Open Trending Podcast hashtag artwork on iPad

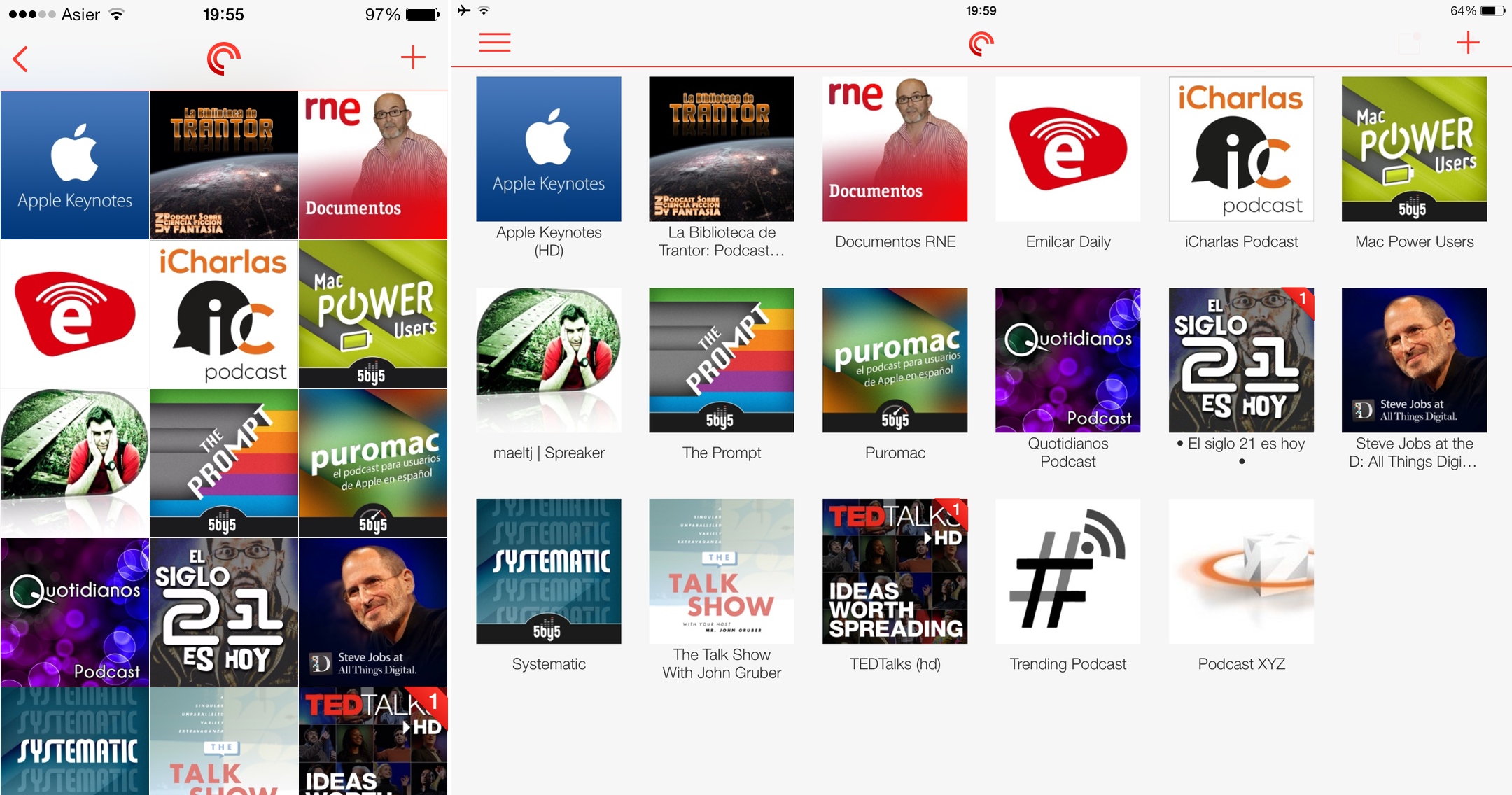[1068, 571]
